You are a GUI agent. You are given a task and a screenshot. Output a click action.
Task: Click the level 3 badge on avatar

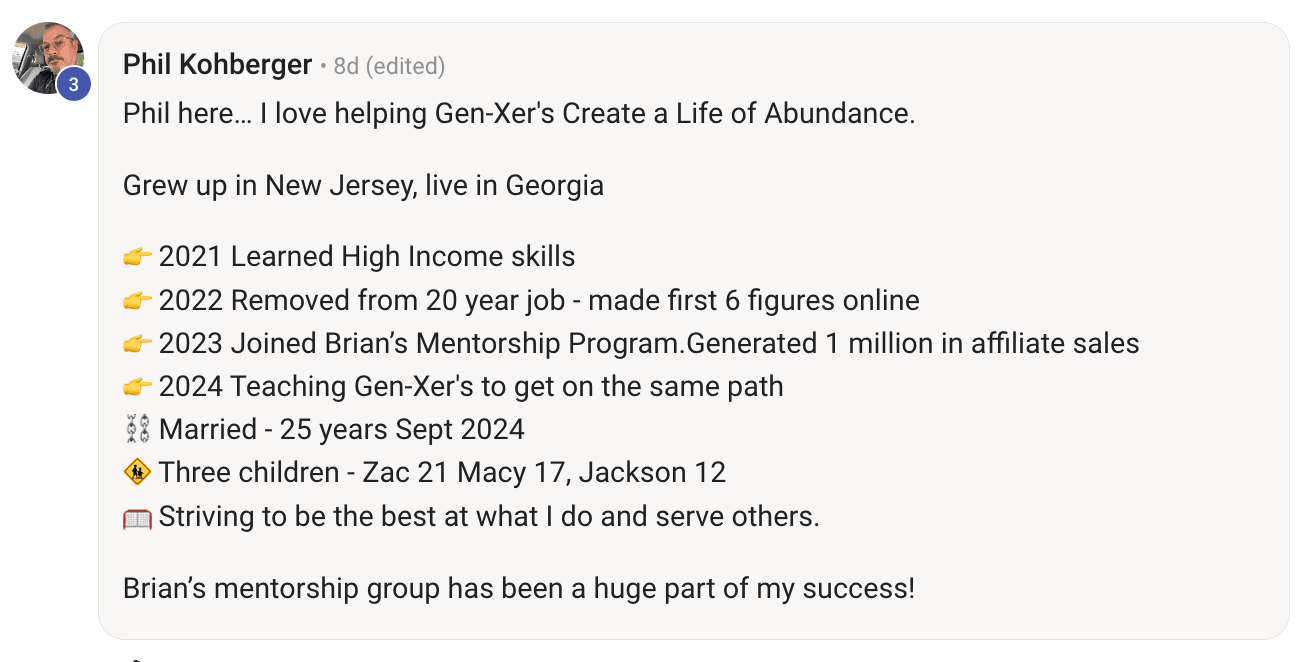(x=73, y=85)
